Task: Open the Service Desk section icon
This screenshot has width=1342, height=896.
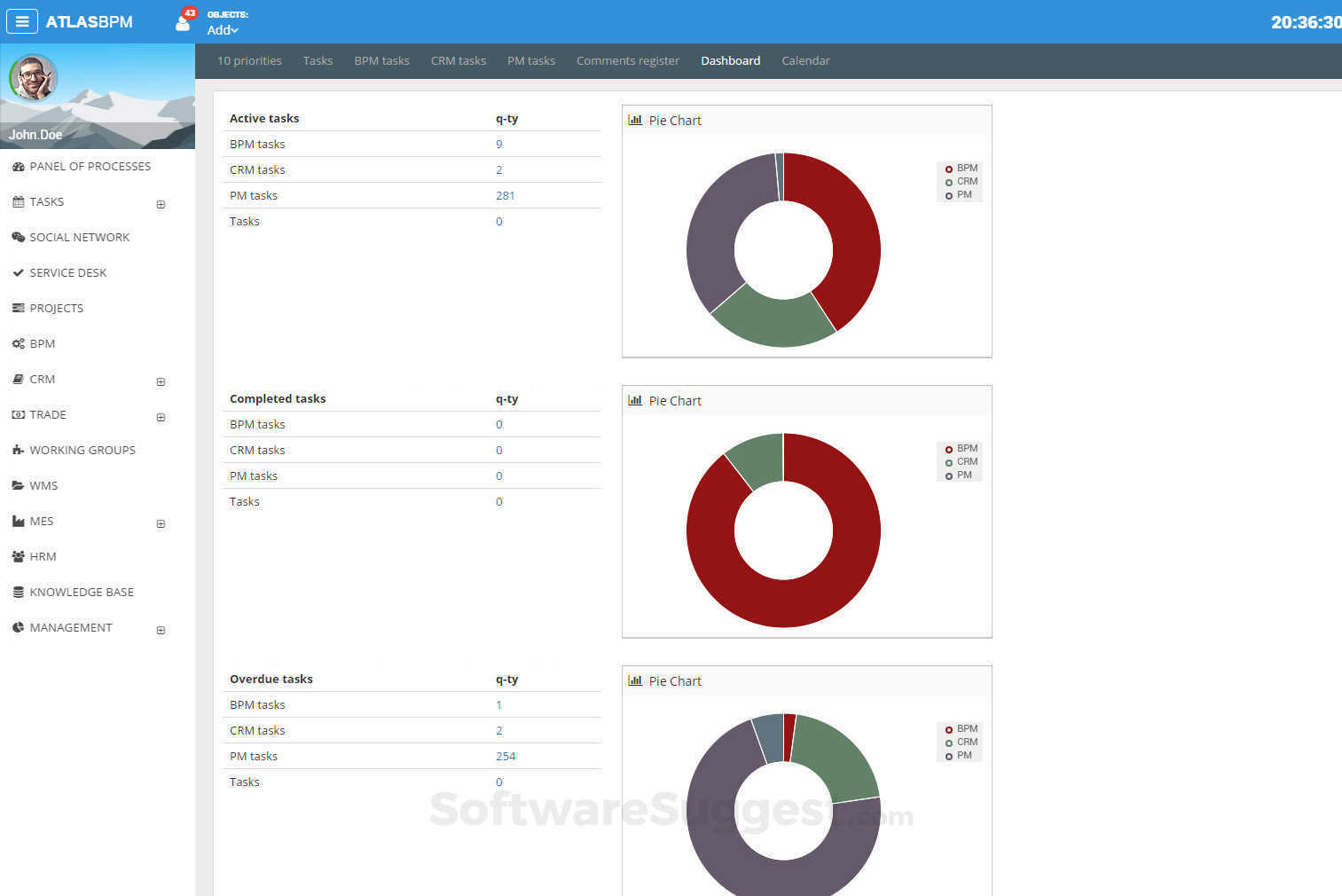Action: (x=19, y=272)
